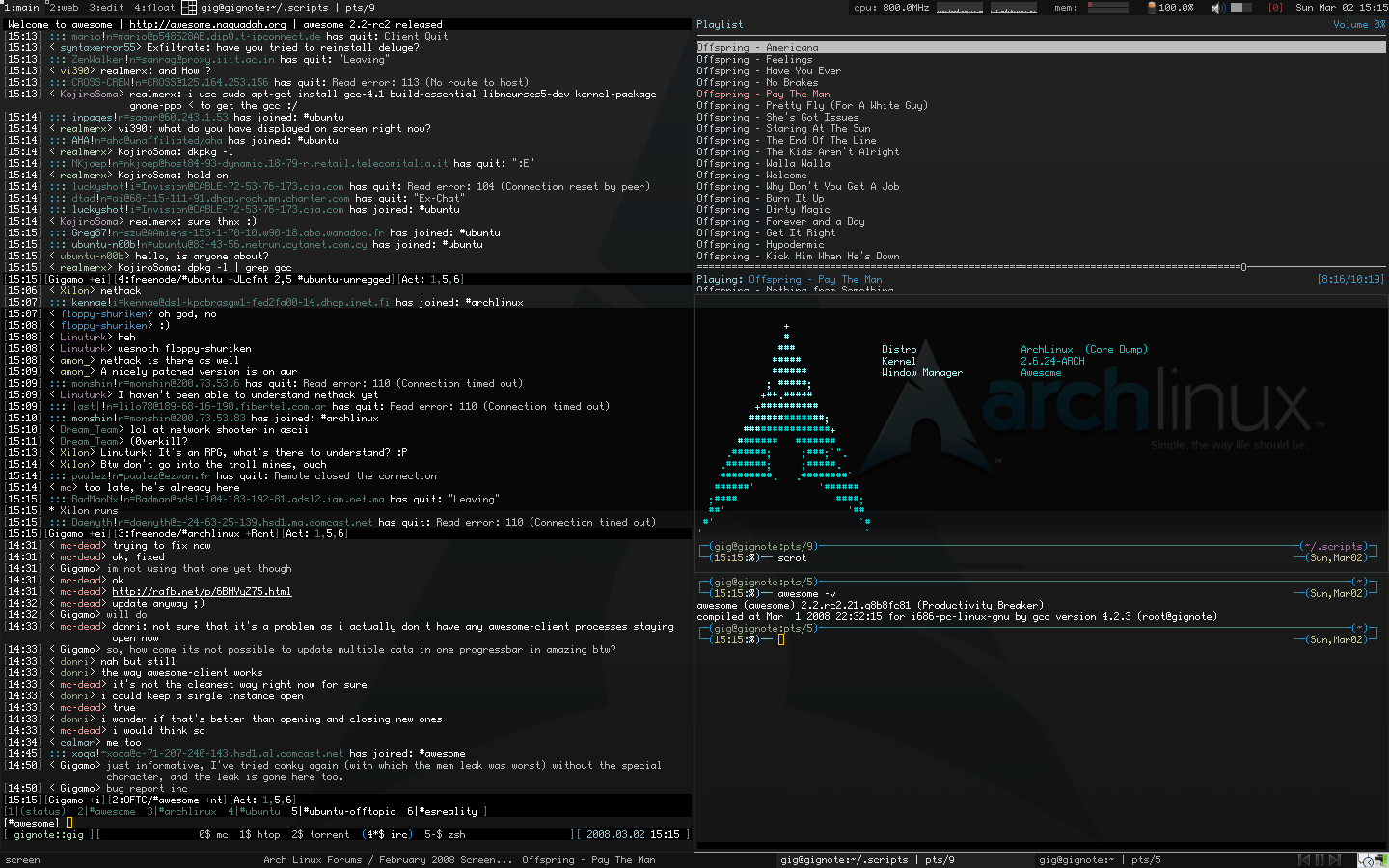Select screen window 2$ torrent
This screenshot has height=868, width=1389.
pos(320,834)
